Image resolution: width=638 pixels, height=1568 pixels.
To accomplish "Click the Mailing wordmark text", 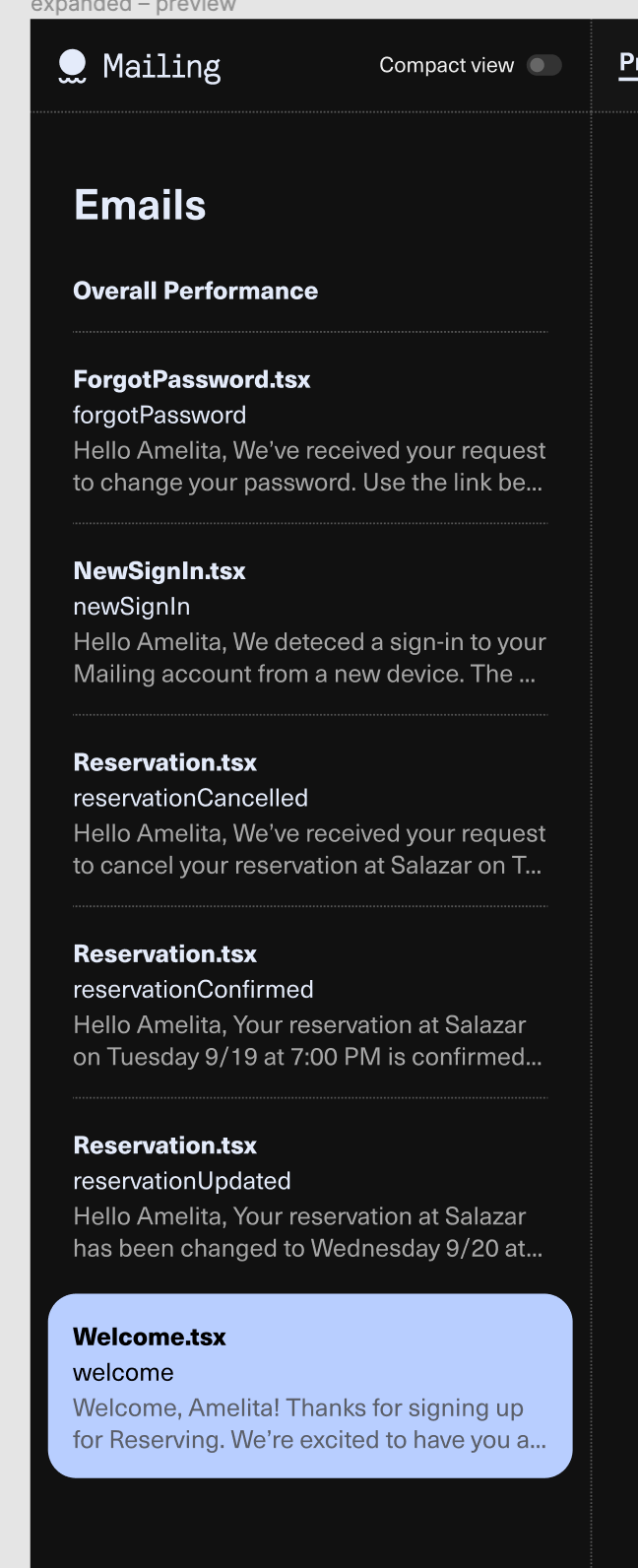I will click(161, 65).
